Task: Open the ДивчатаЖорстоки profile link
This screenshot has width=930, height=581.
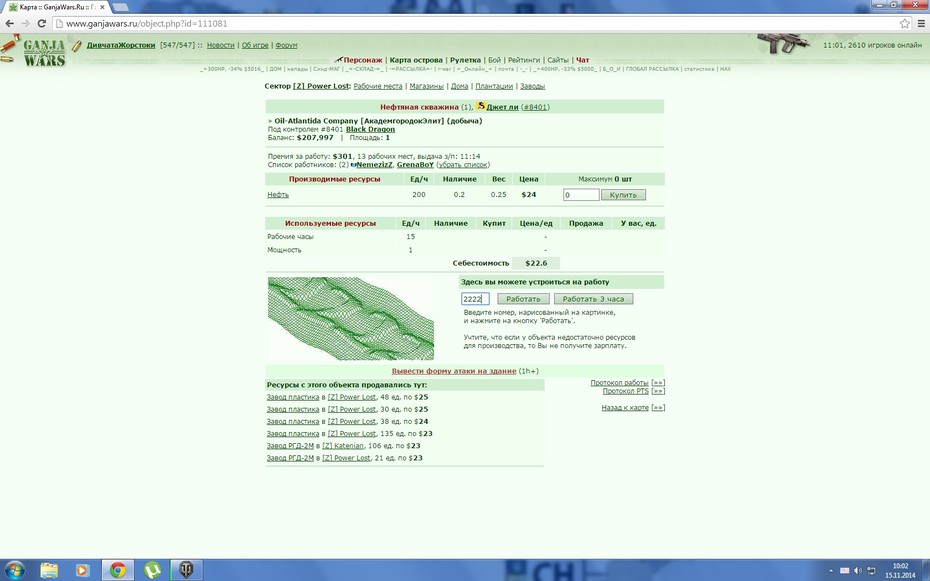Action: 121,45
